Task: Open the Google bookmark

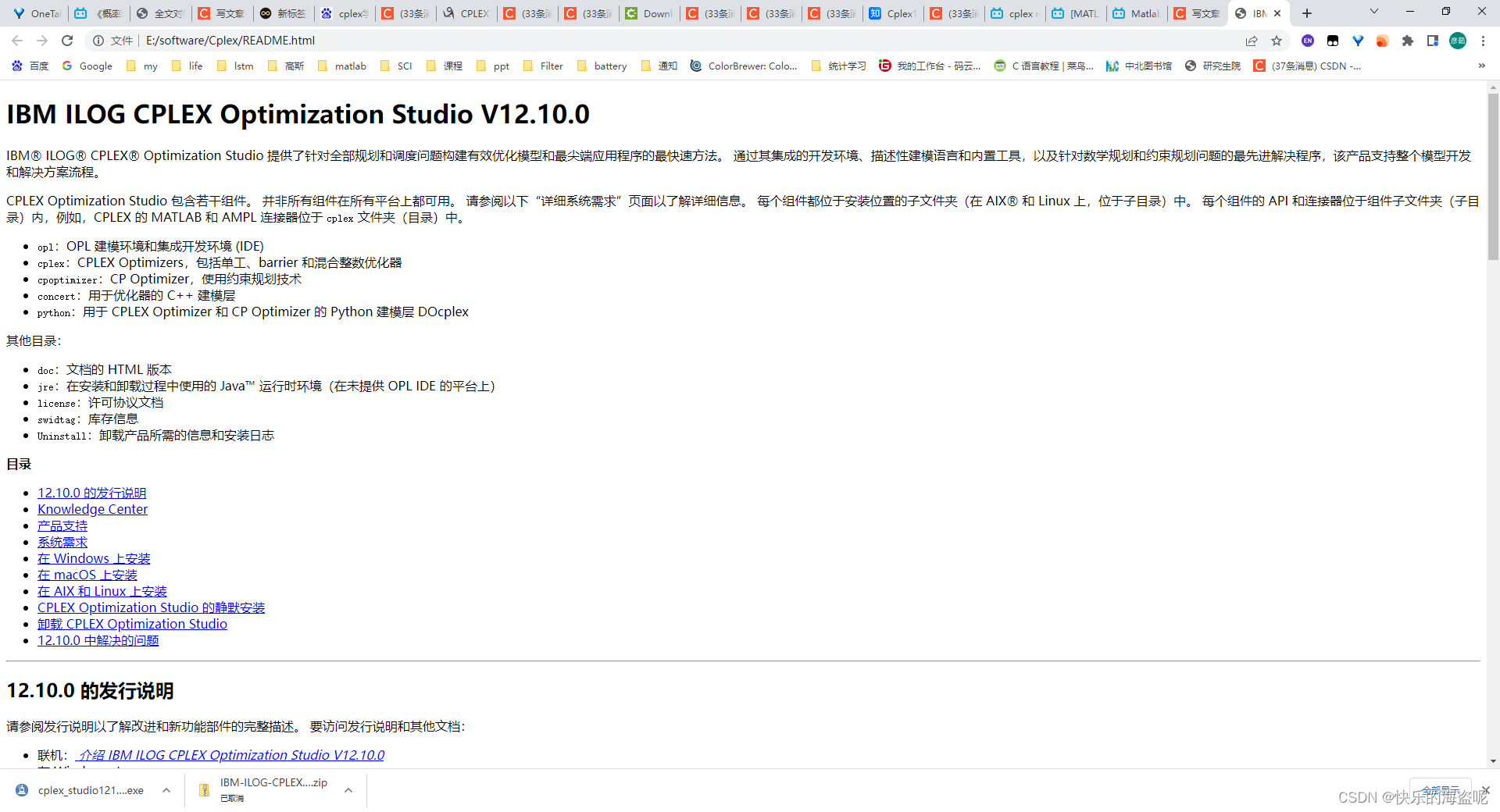Action: [87, 66]
